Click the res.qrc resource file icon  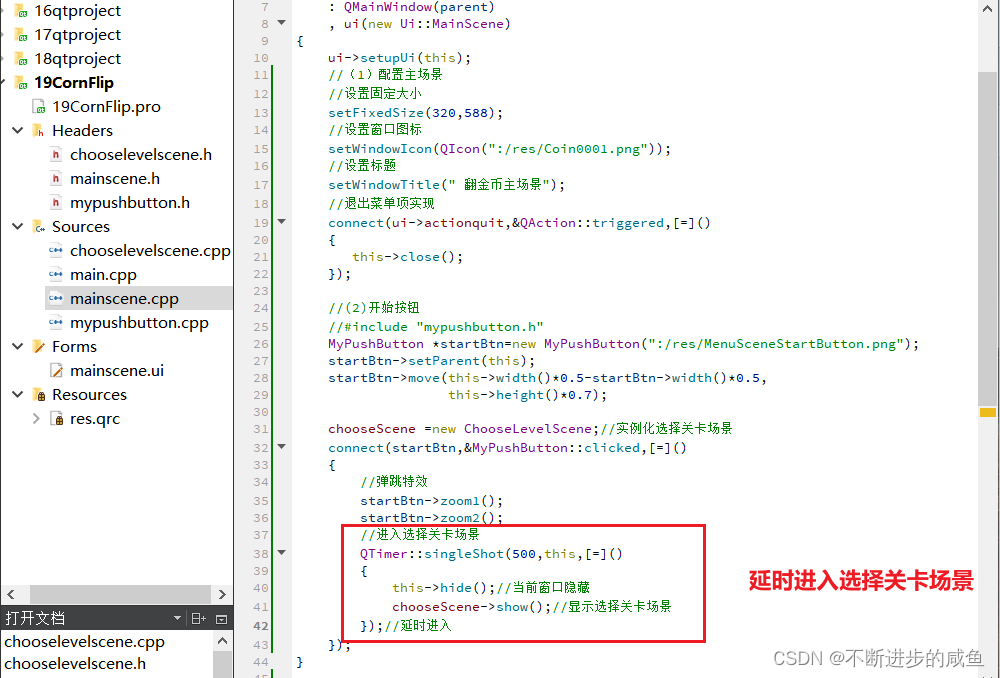(x=56, y=419)
